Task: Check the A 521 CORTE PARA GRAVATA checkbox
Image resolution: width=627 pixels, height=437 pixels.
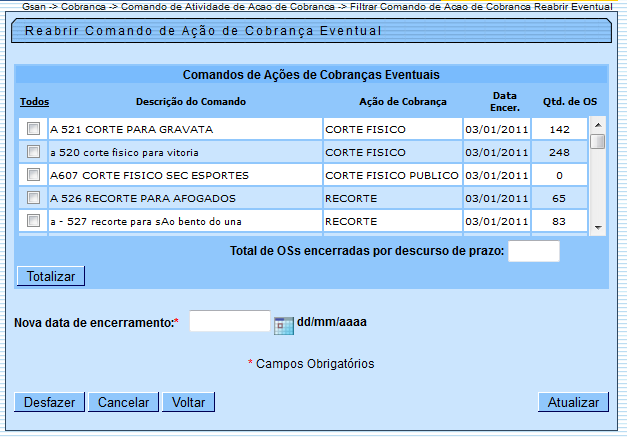Action: 34,129
